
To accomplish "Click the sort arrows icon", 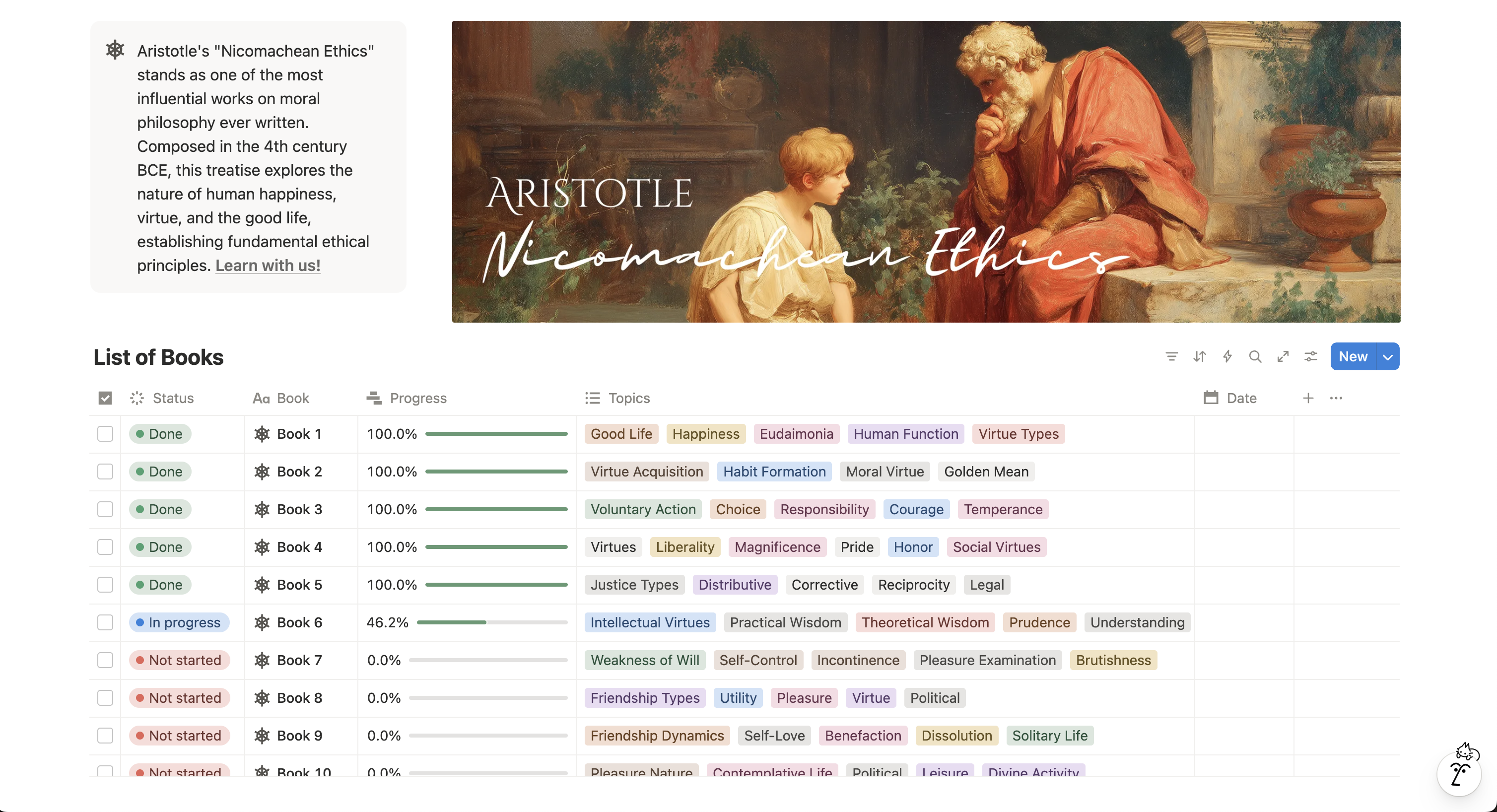I will click(x=1200, y=356).
